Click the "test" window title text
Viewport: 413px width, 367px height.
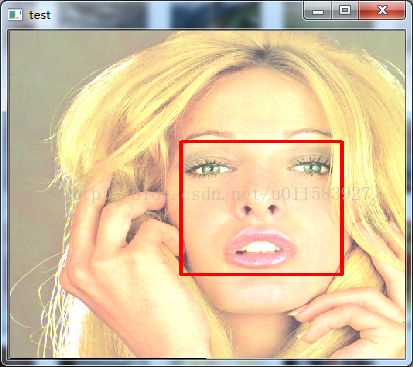(40, 15)
